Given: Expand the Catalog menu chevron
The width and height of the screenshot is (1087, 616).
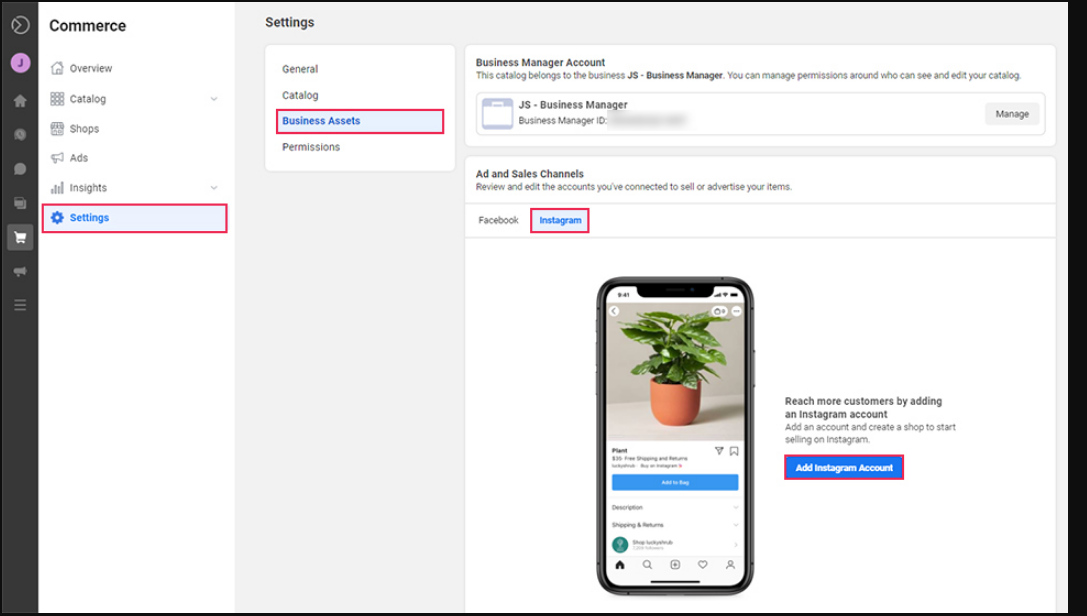Looking at the screenshot, I should 214,99.
